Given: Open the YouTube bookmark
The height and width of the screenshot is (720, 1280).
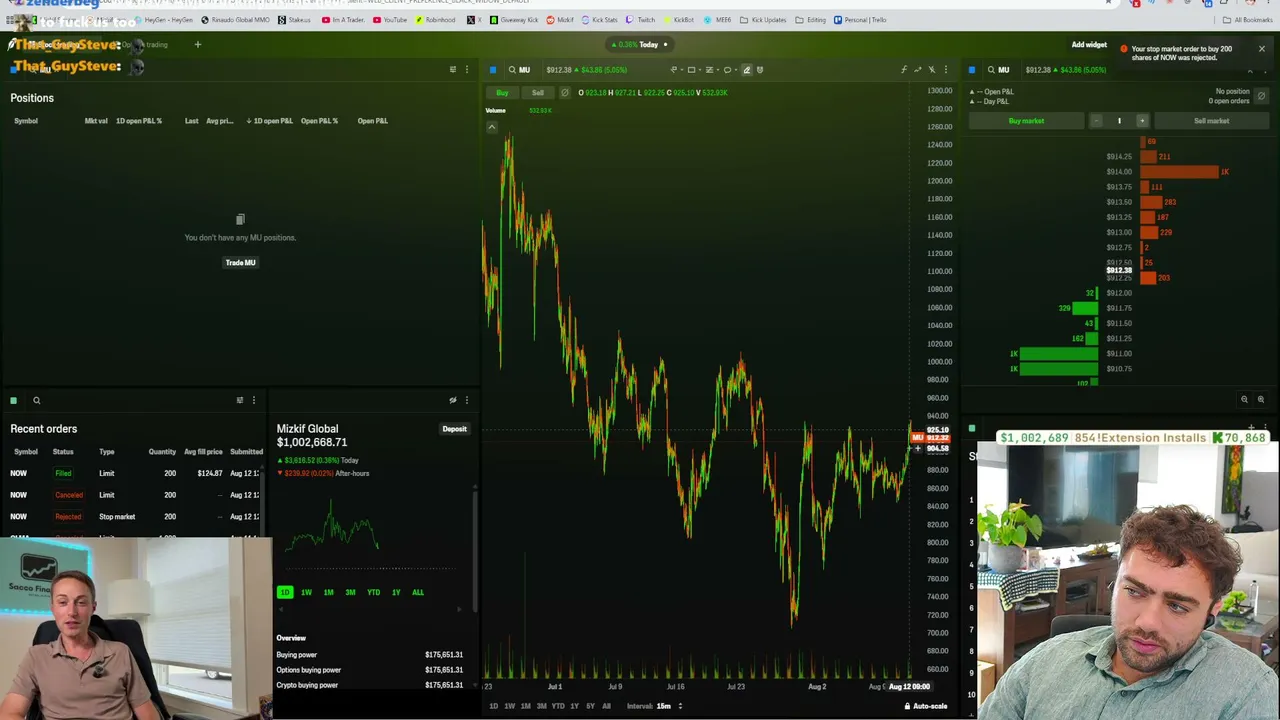Looking at the screenshot, I should click(390, 20).
